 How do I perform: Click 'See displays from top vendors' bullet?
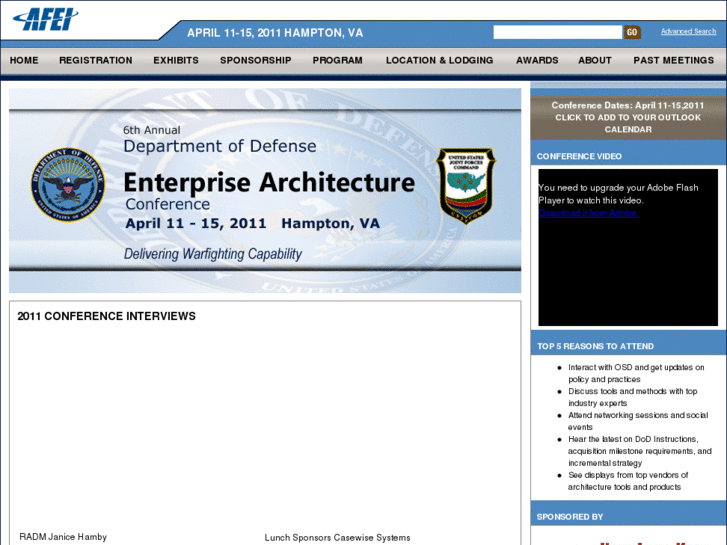pos(628,481)
